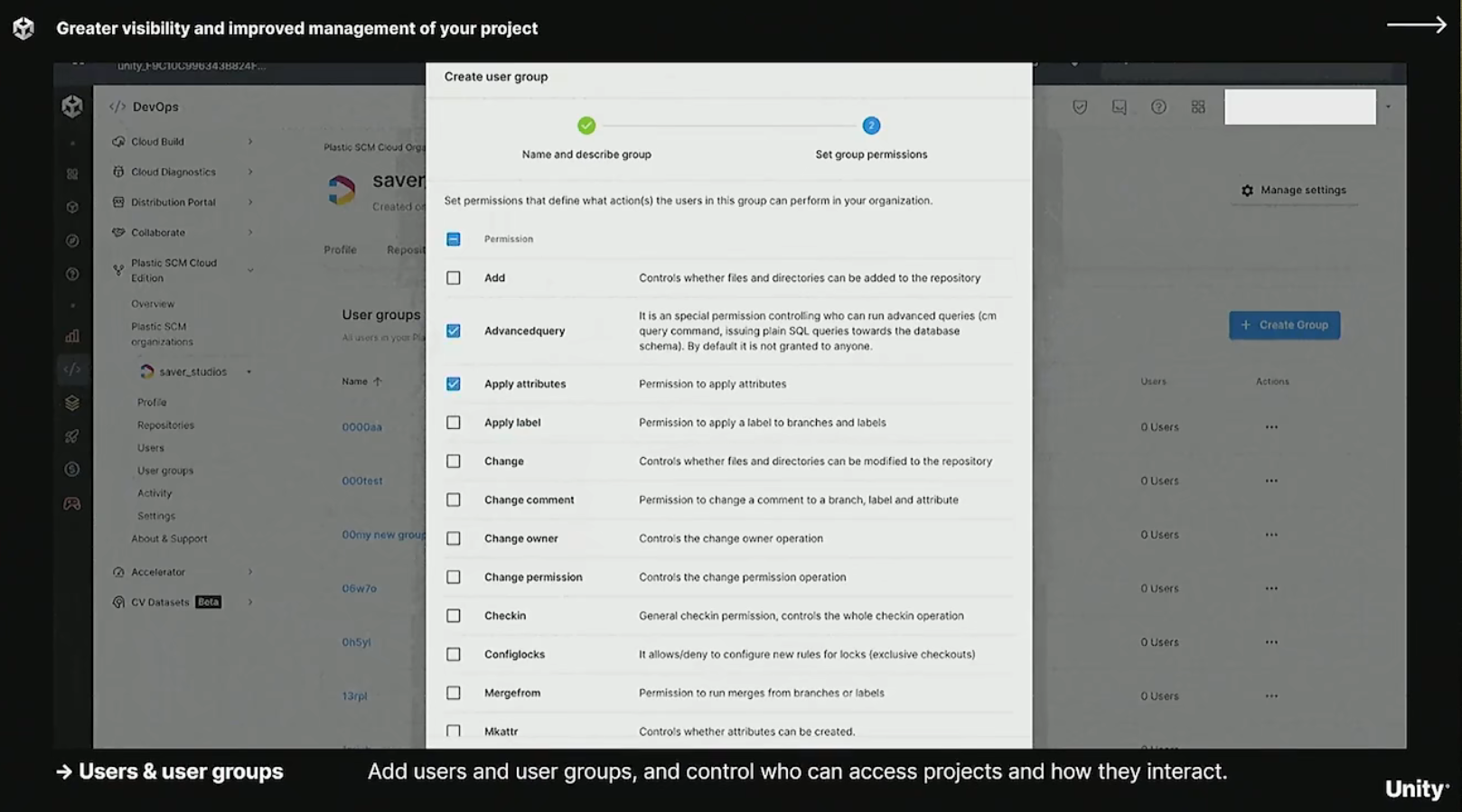
Task: Click the CV Datasets icon
Action: [118, 602]
